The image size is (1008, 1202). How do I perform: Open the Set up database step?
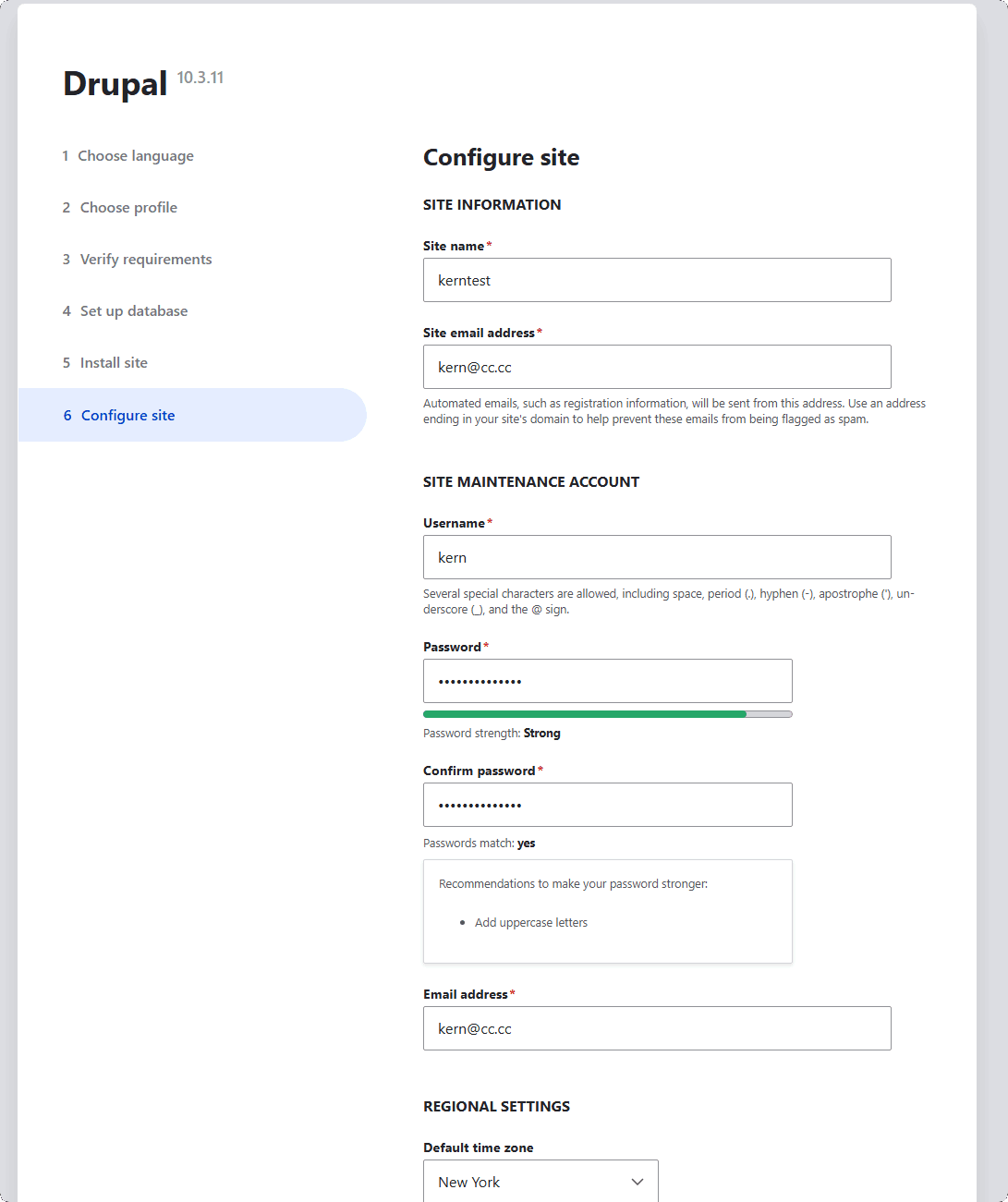click(134, 311)
